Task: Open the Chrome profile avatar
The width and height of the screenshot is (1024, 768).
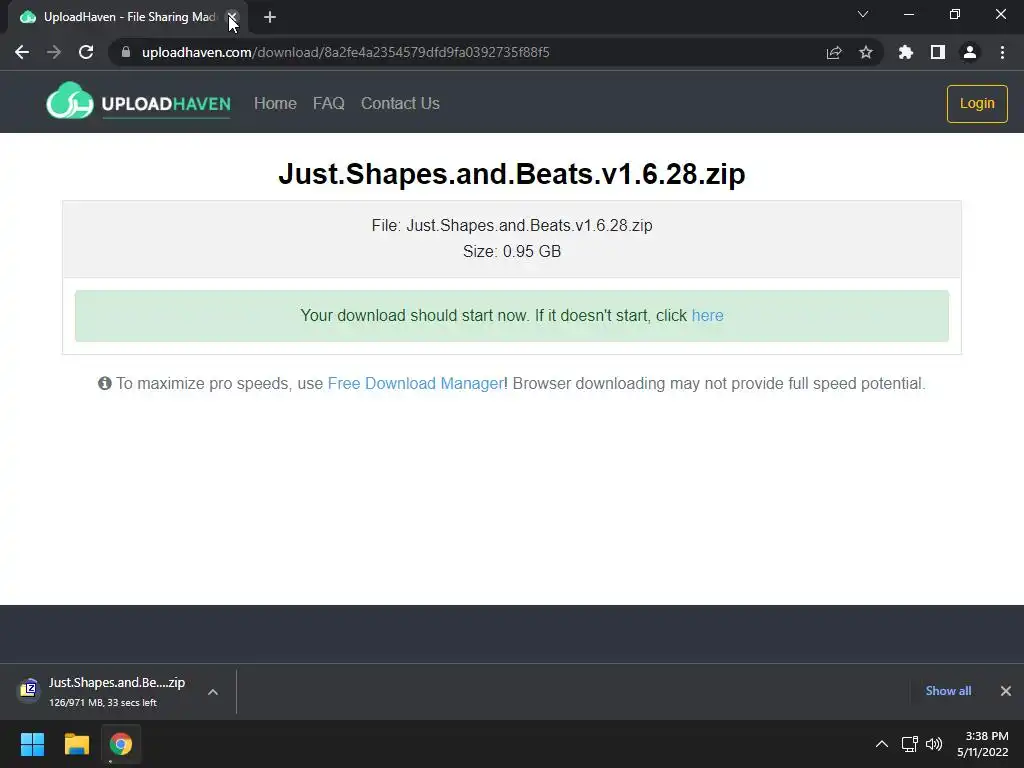Action: tap(970, 52)
